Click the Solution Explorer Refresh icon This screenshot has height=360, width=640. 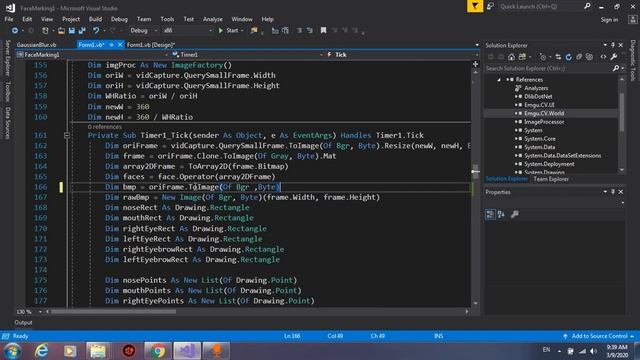click(x=569, y=57)
